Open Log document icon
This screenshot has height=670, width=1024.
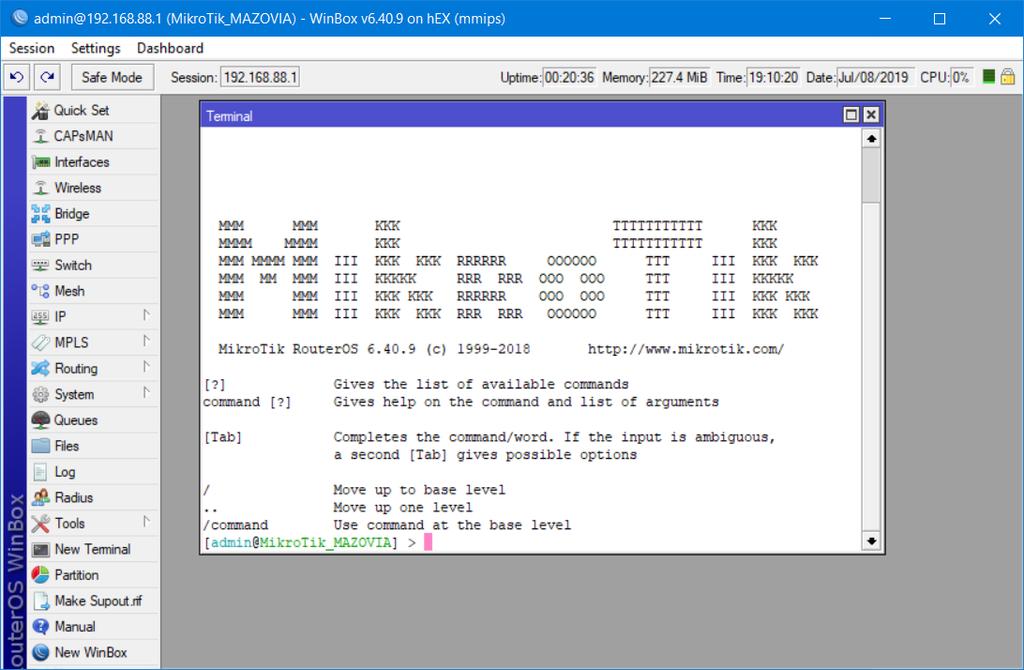[40, 471]
